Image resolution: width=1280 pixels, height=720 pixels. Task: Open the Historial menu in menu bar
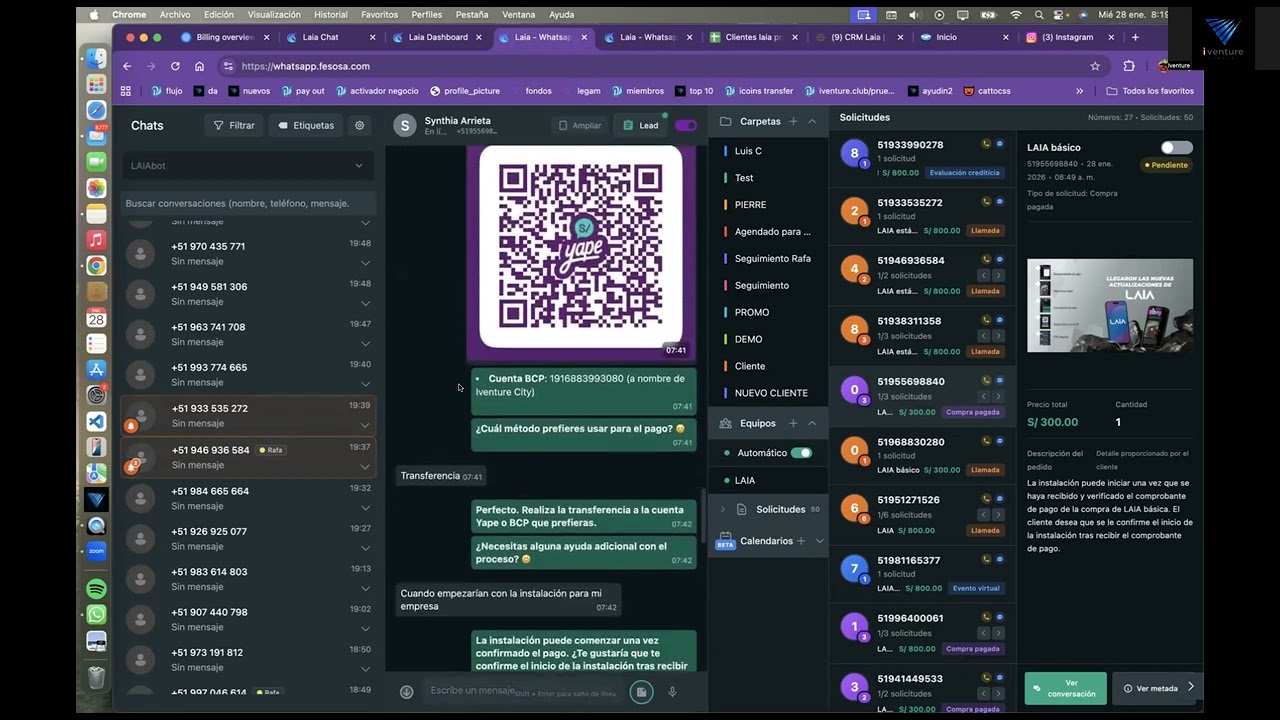[330, 15]
